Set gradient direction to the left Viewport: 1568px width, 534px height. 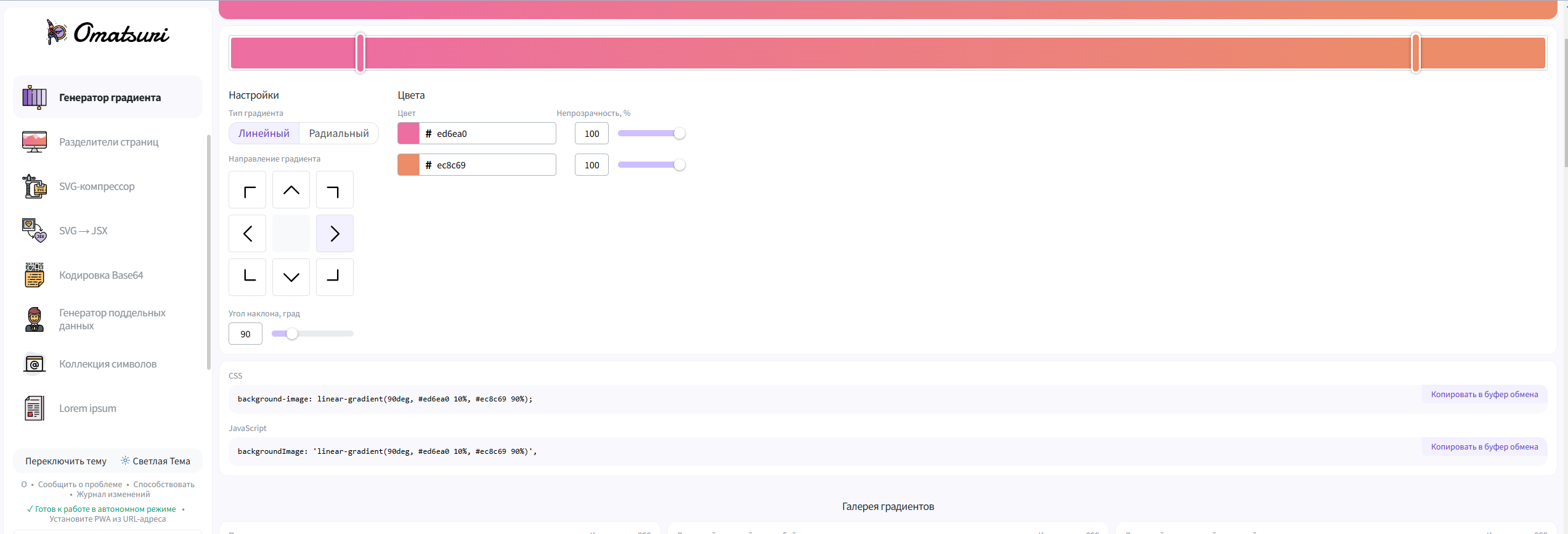pos(248,234)
